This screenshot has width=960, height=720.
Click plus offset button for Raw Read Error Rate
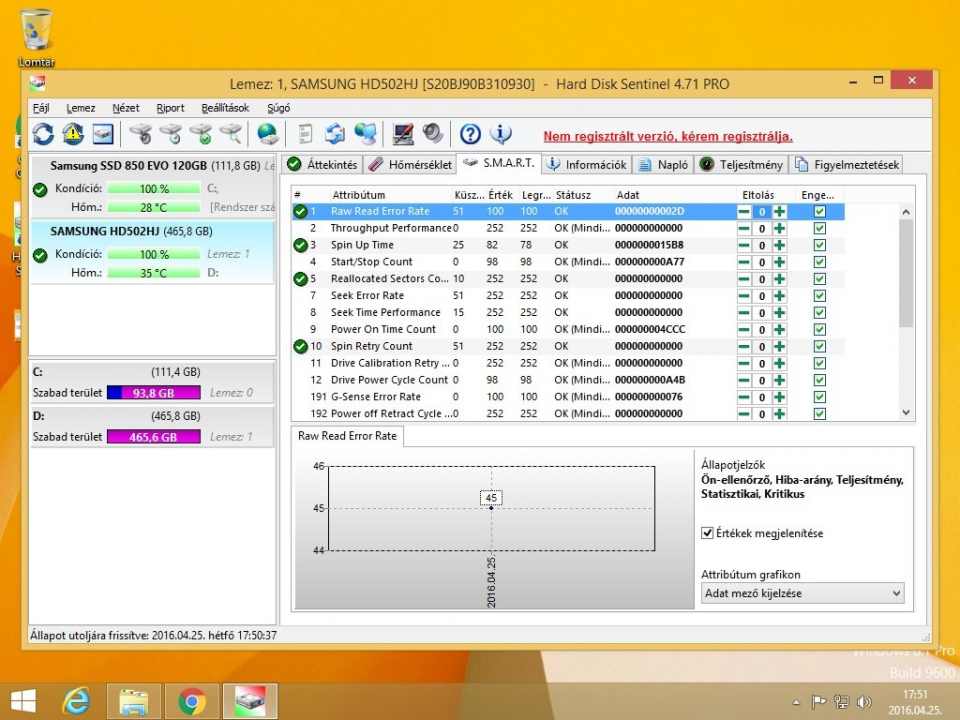pyautogui.click(x=779, y=211)
